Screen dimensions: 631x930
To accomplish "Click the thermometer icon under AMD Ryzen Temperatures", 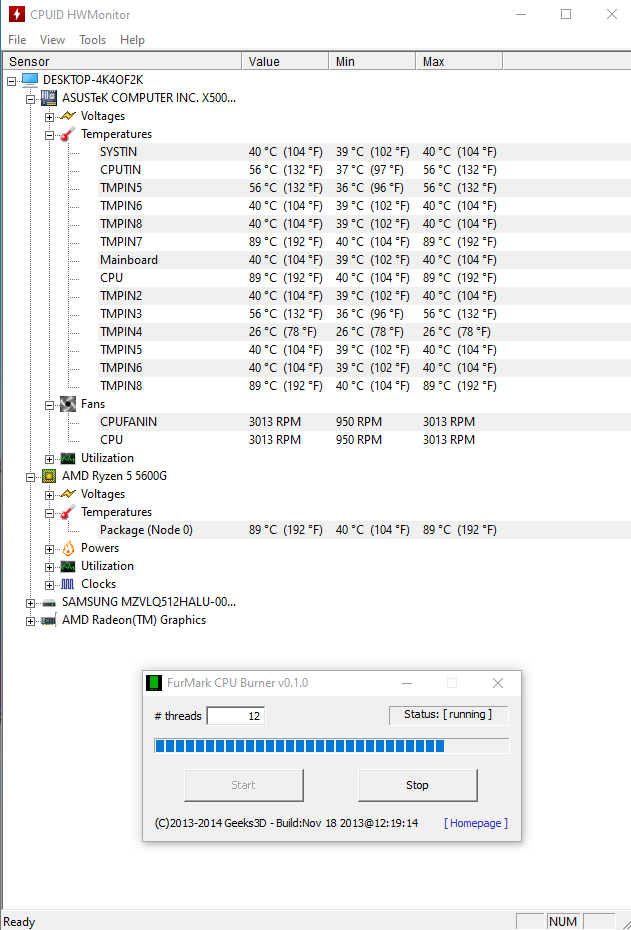I will 68,512.
